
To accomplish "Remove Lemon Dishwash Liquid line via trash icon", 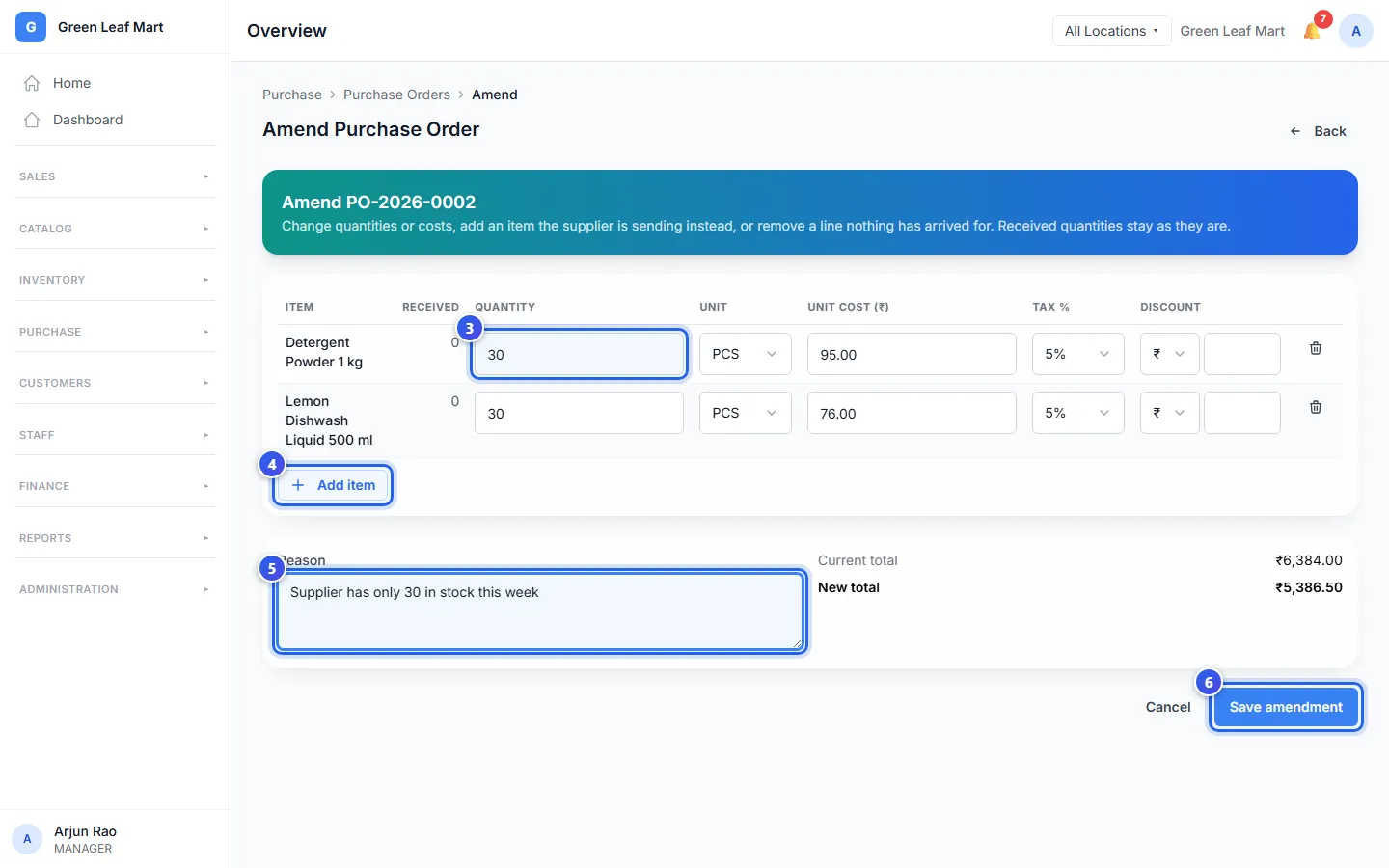I will click(1316, 407).
